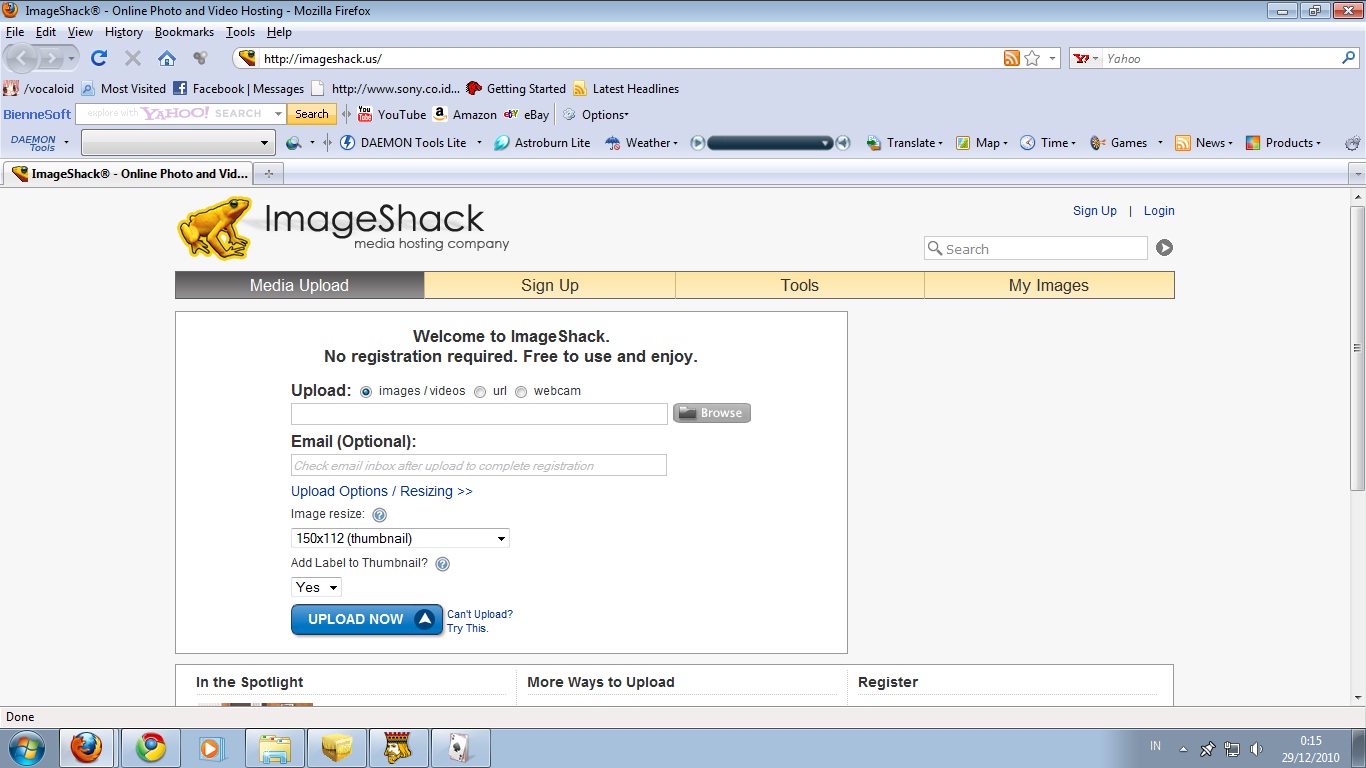The image size is (1366, 768).
Task: Open the History menu
Action: [x=124, y=32]
